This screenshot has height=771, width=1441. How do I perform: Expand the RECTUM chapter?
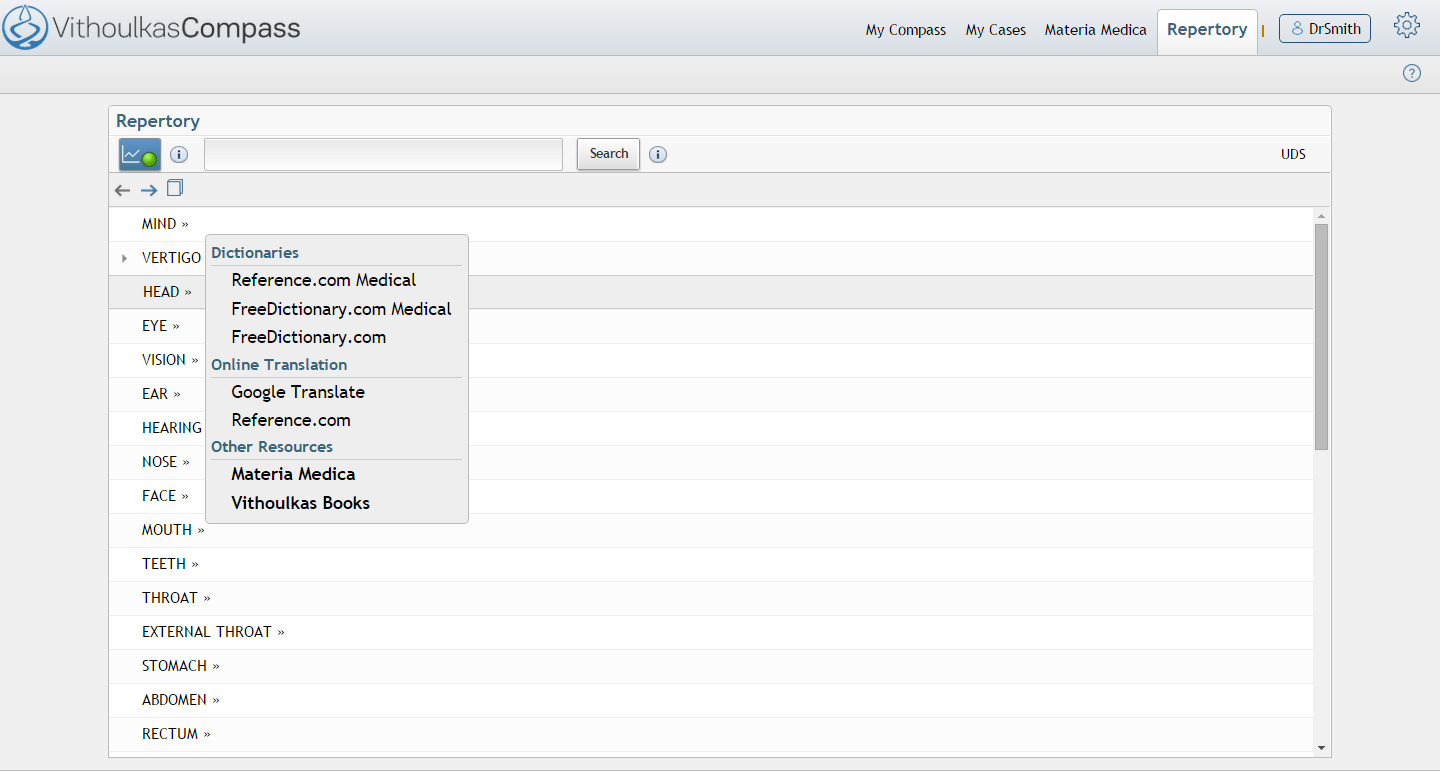[x=176, y=734]
